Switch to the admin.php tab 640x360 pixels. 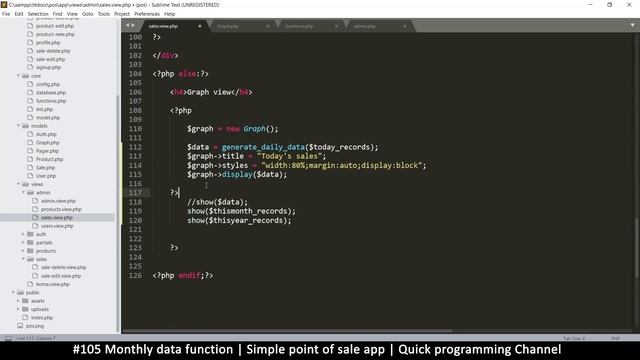click(364, 26)
